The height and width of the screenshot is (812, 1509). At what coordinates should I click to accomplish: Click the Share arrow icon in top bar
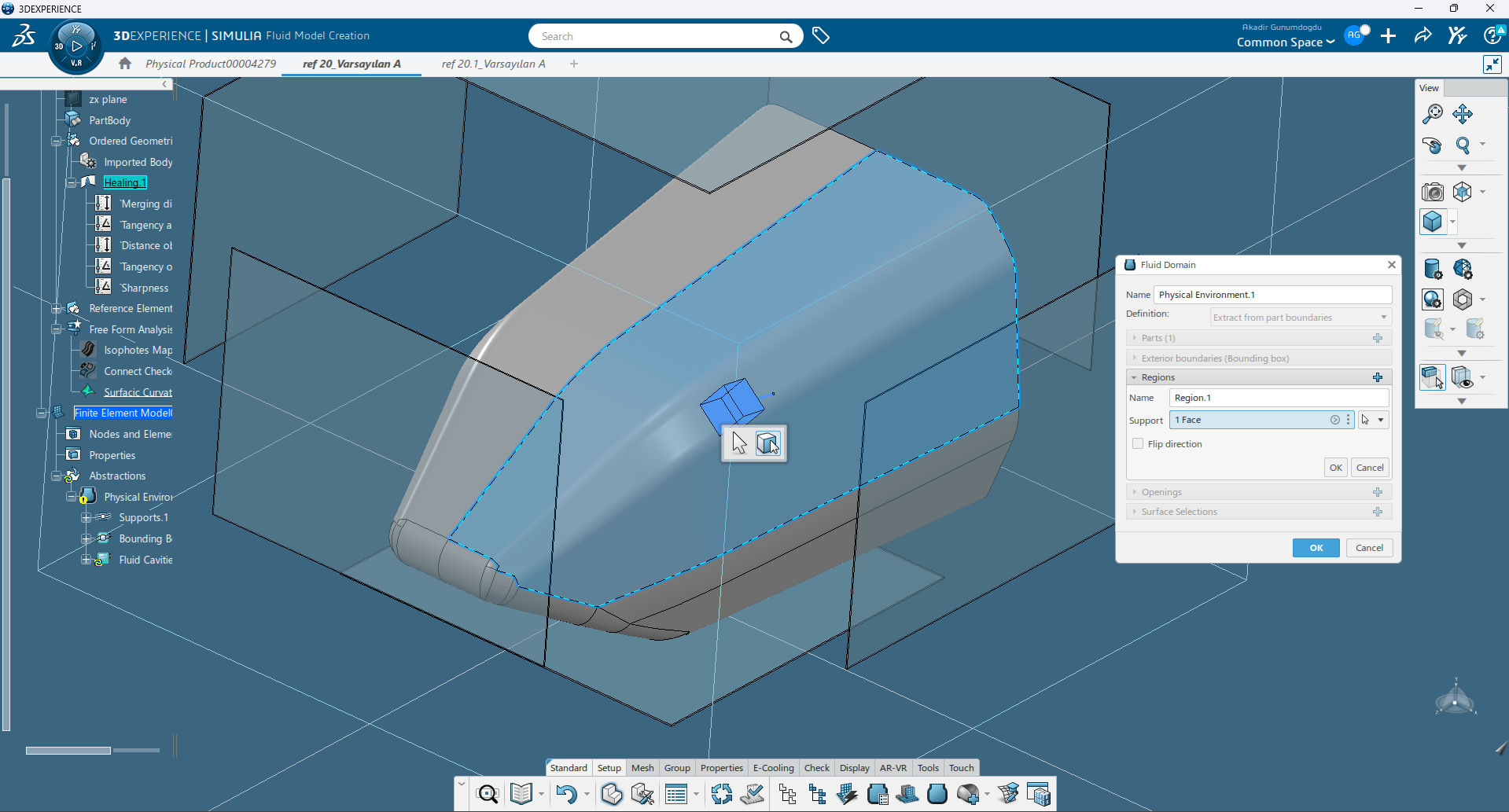(1423, 35)
